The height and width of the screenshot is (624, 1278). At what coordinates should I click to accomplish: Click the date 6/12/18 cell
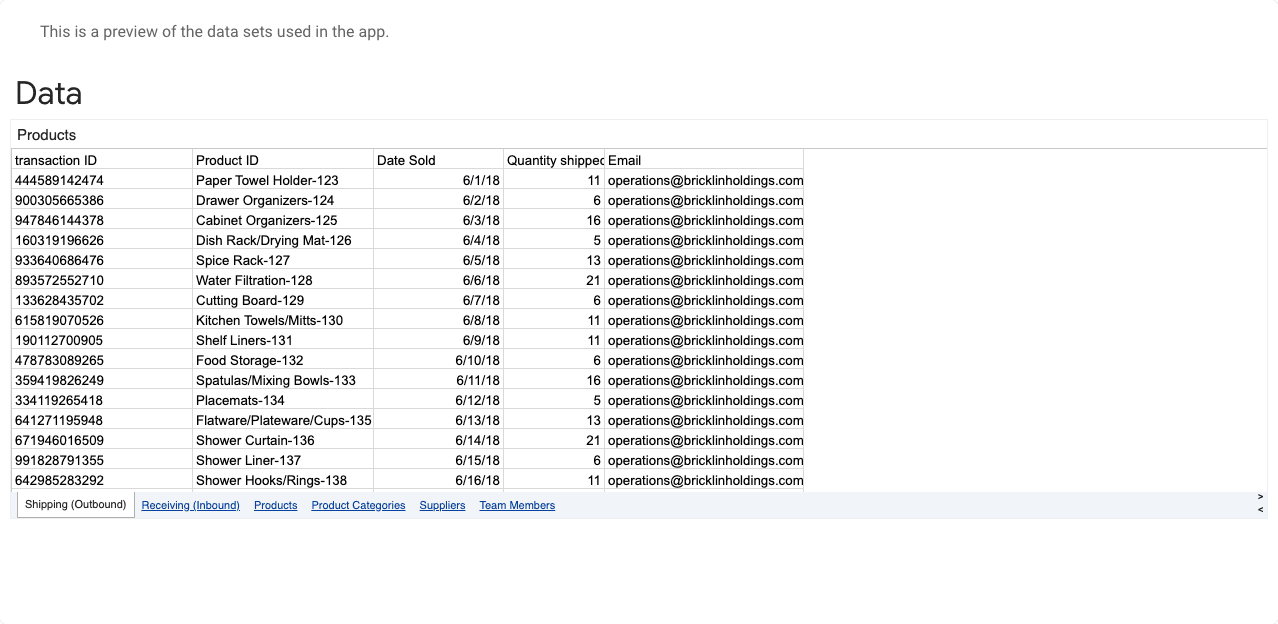point(439,400)
